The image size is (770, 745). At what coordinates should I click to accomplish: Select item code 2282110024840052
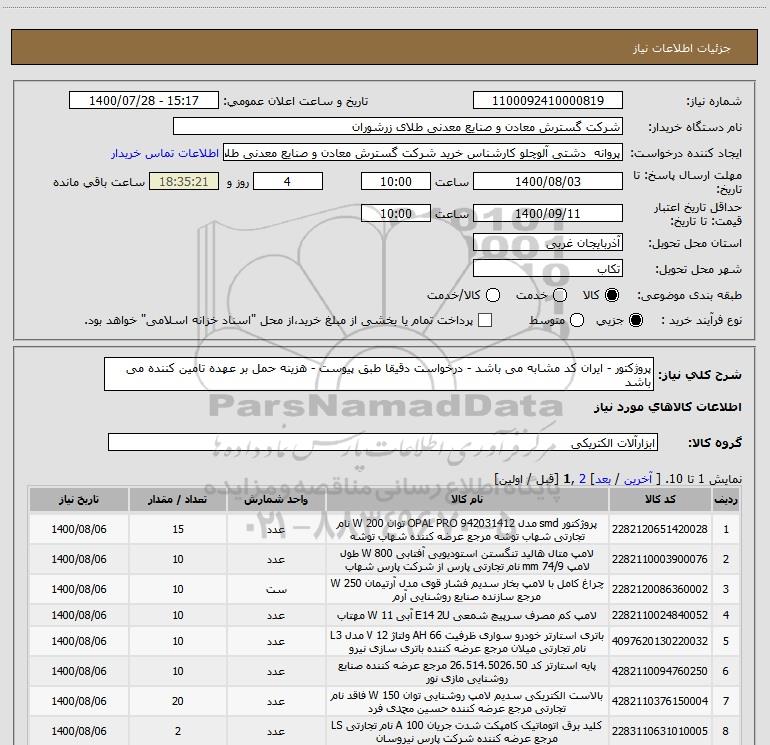[x=660, y=615]
